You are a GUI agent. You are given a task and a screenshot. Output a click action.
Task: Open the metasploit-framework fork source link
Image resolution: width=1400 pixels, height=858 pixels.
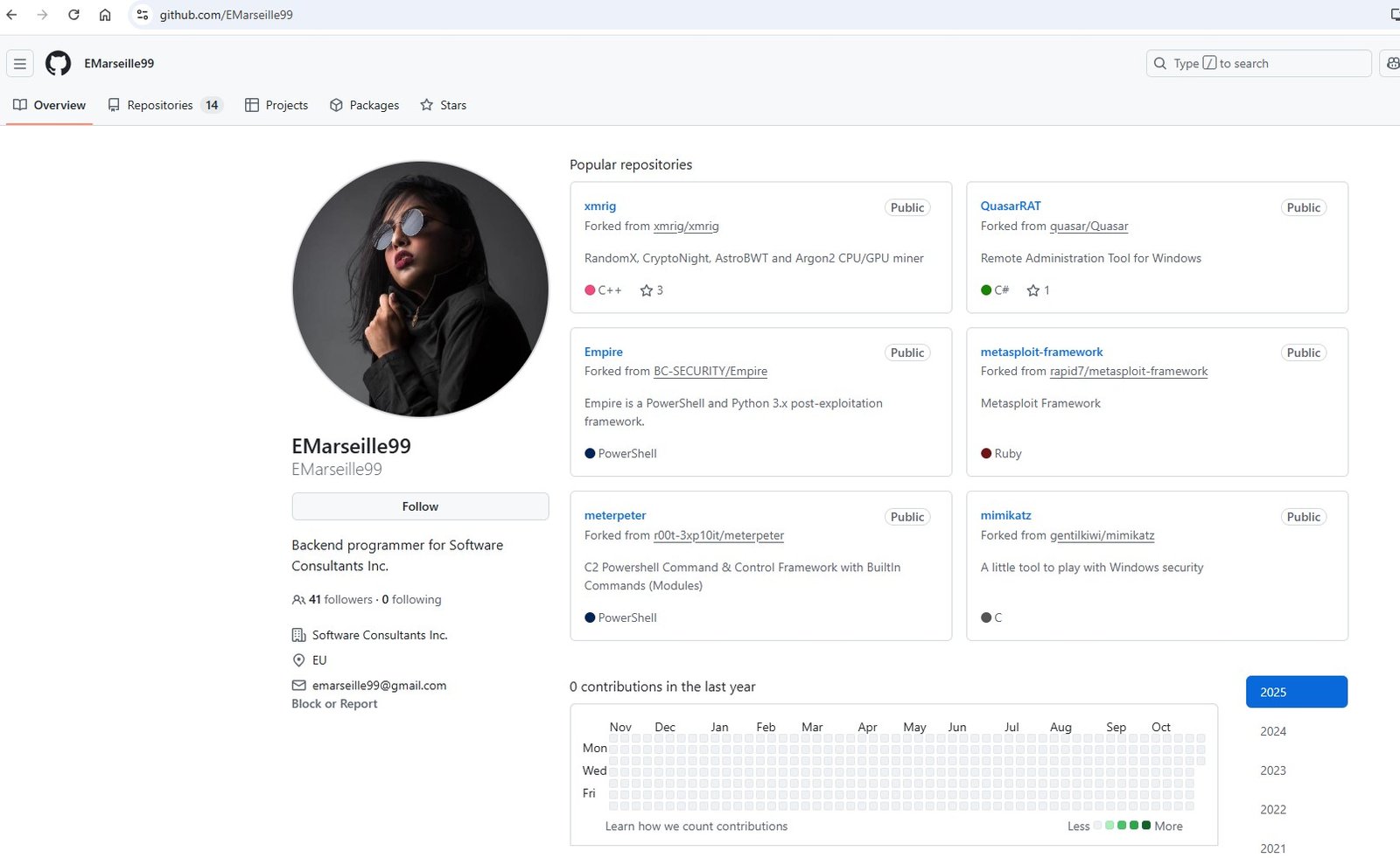pos(1128,371)
